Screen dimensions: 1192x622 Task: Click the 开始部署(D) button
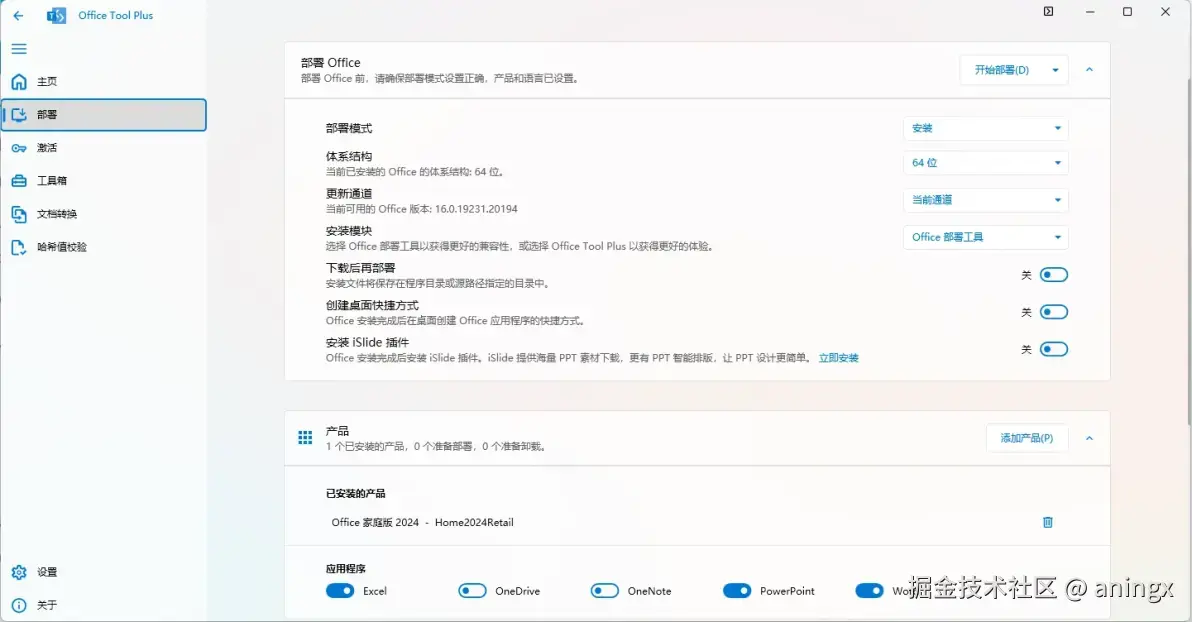(x=1002, y=70)
